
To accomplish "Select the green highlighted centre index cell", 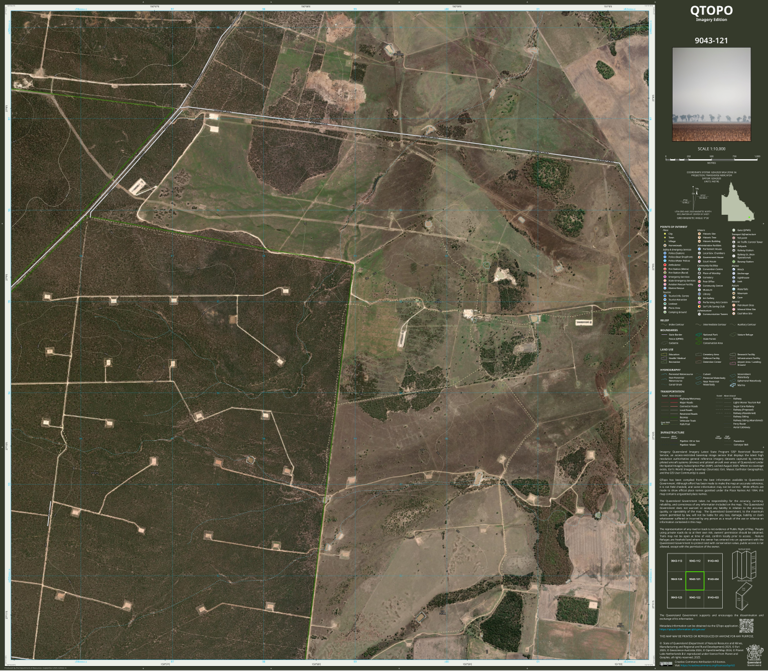I will (x=695, y=580).
